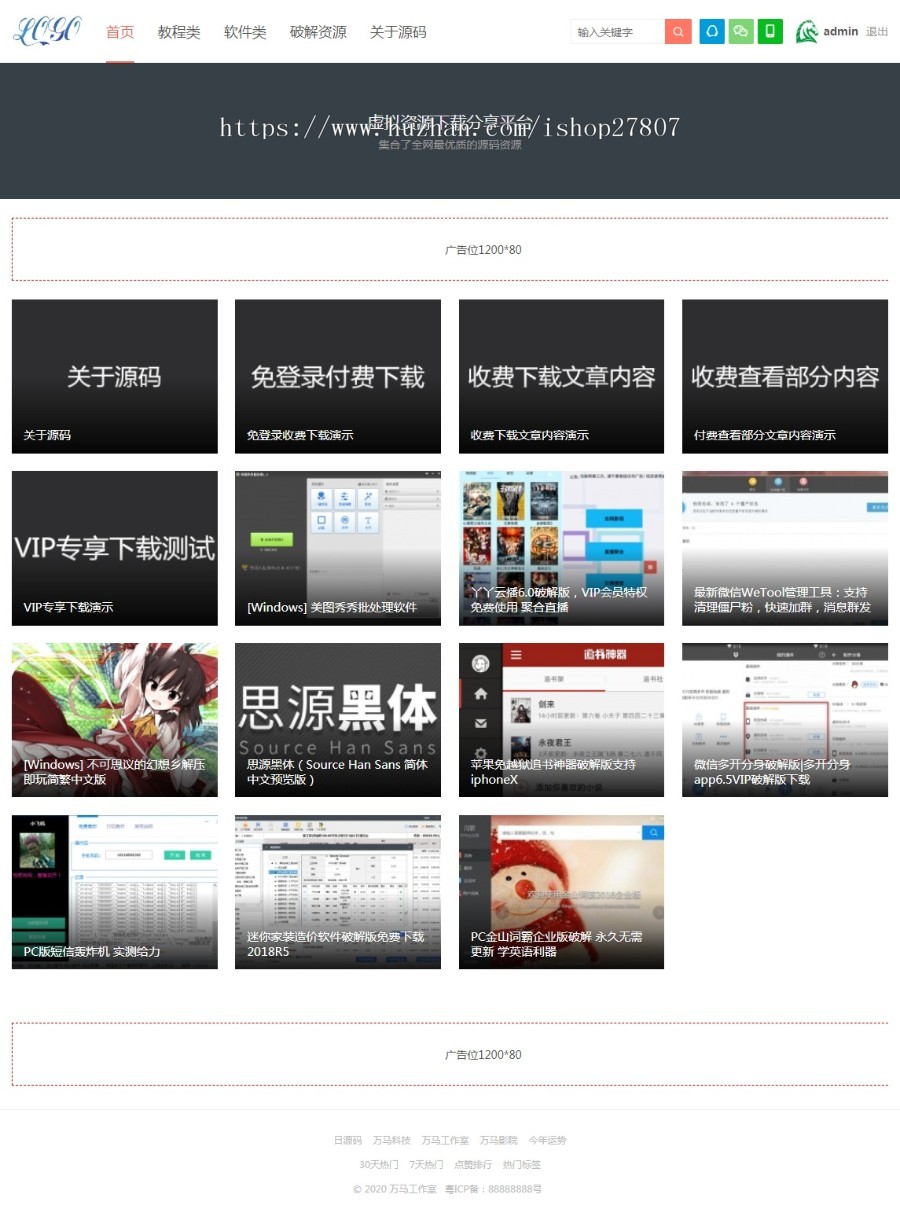Click the top 广告位1200*80 banner
This screenshot has height=1220, width=900.
pos(450,249)
